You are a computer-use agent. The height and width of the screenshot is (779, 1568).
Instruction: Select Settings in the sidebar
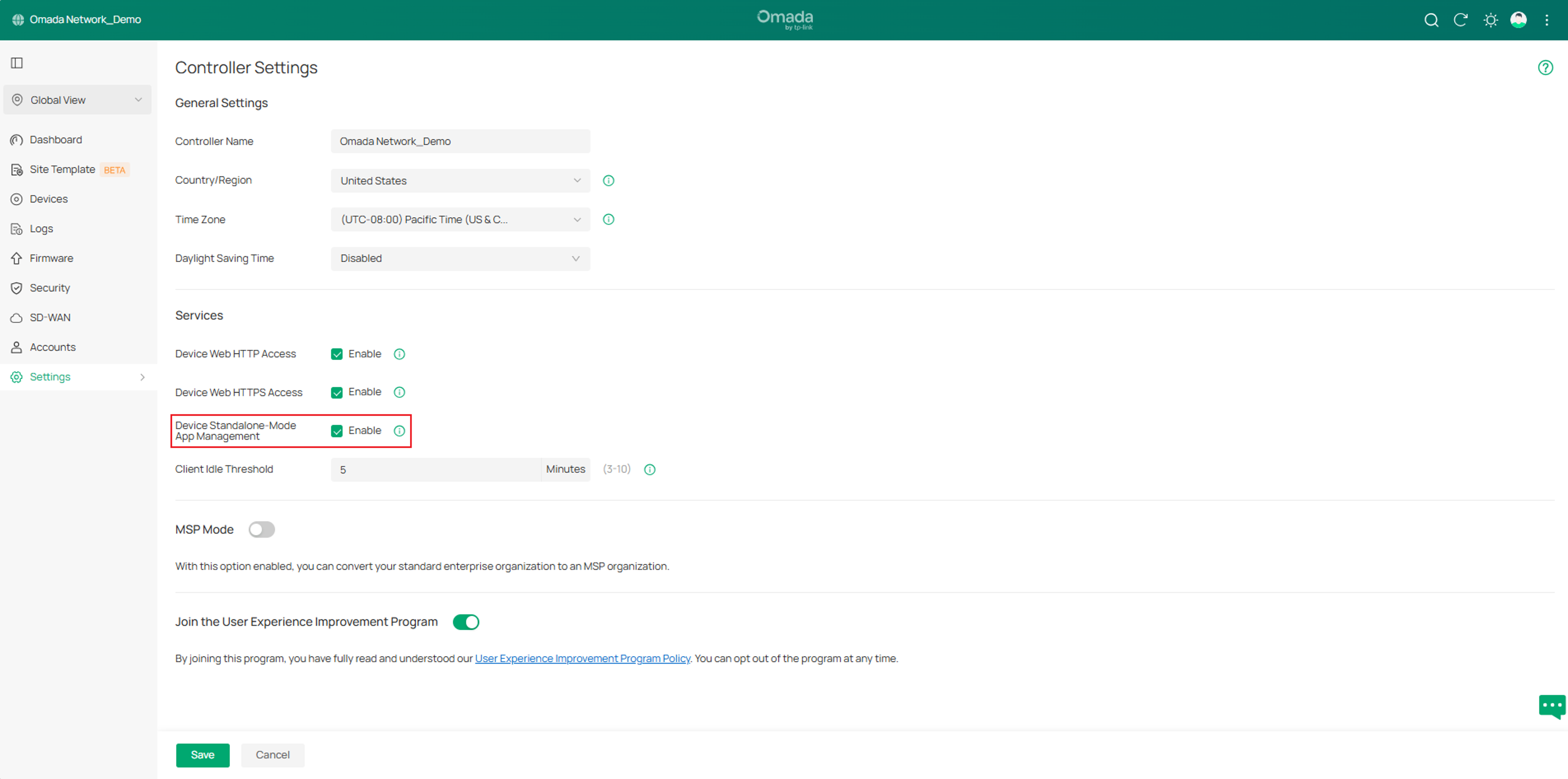(x=79, y=377)
